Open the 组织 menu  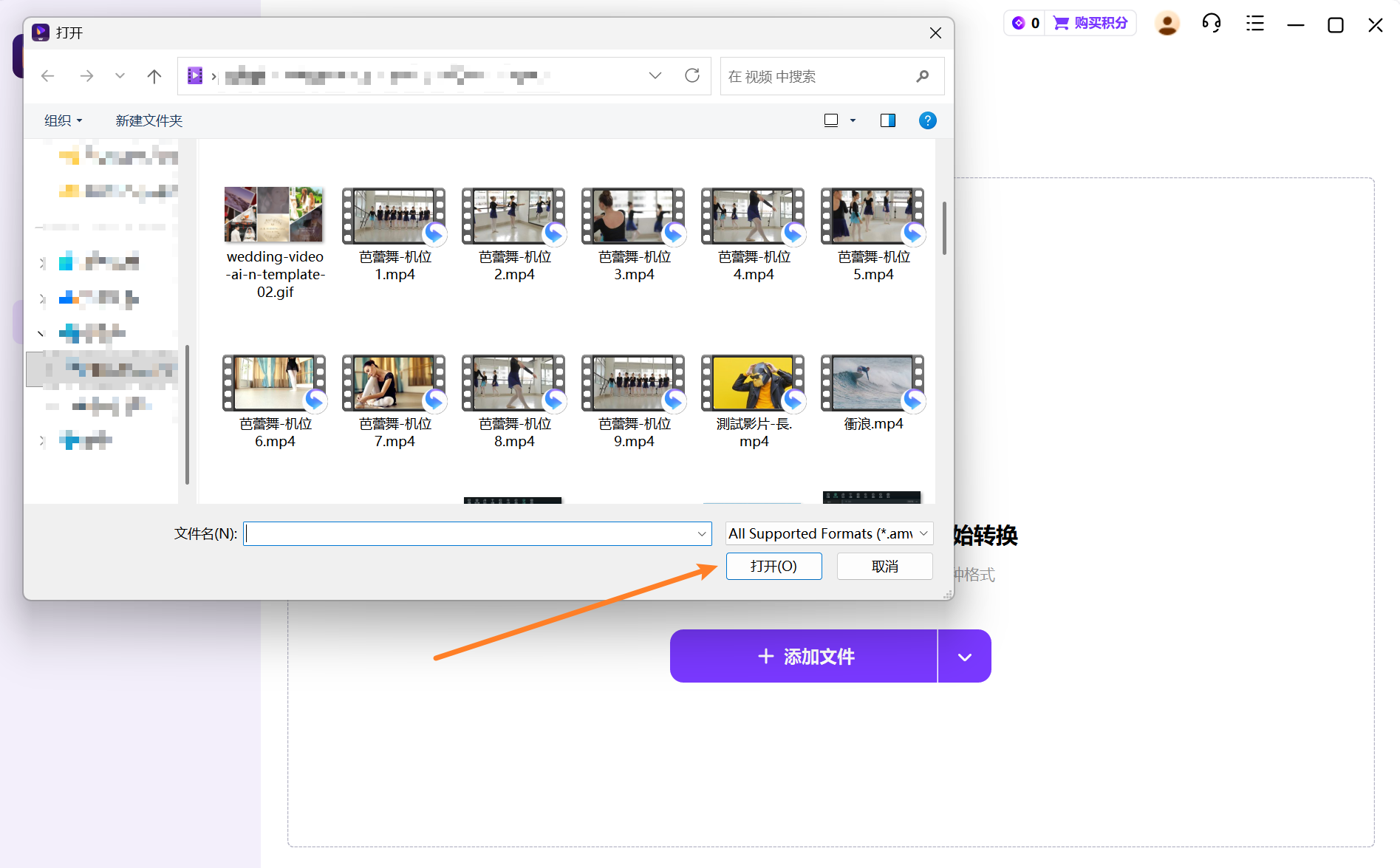pos(63,120)
